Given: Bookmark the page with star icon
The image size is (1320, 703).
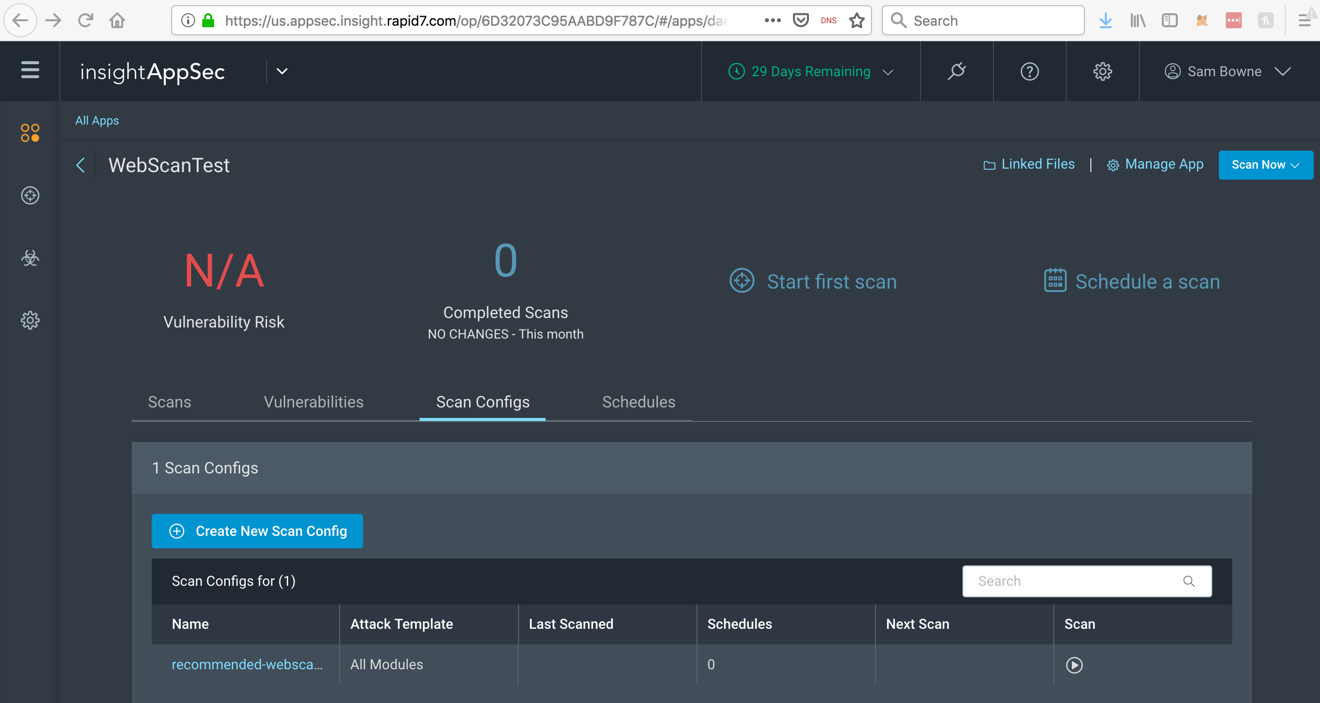Looking at the screenshot, I should (x=857, y=20).
